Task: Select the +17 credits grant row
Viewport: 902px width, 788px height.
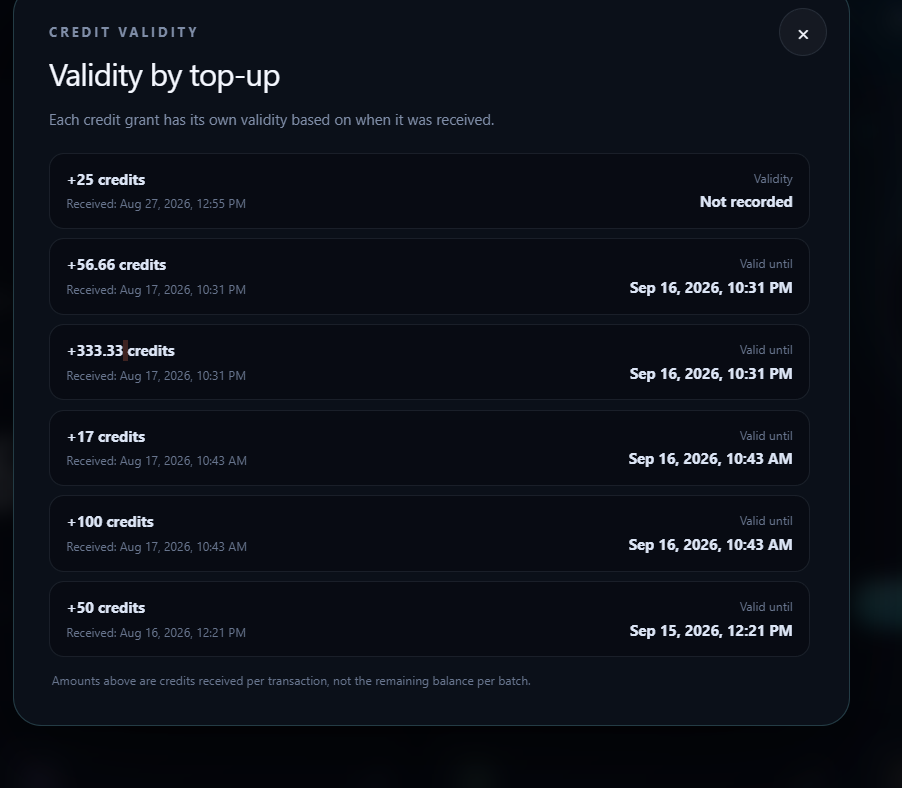Action: tap(429, 448)
